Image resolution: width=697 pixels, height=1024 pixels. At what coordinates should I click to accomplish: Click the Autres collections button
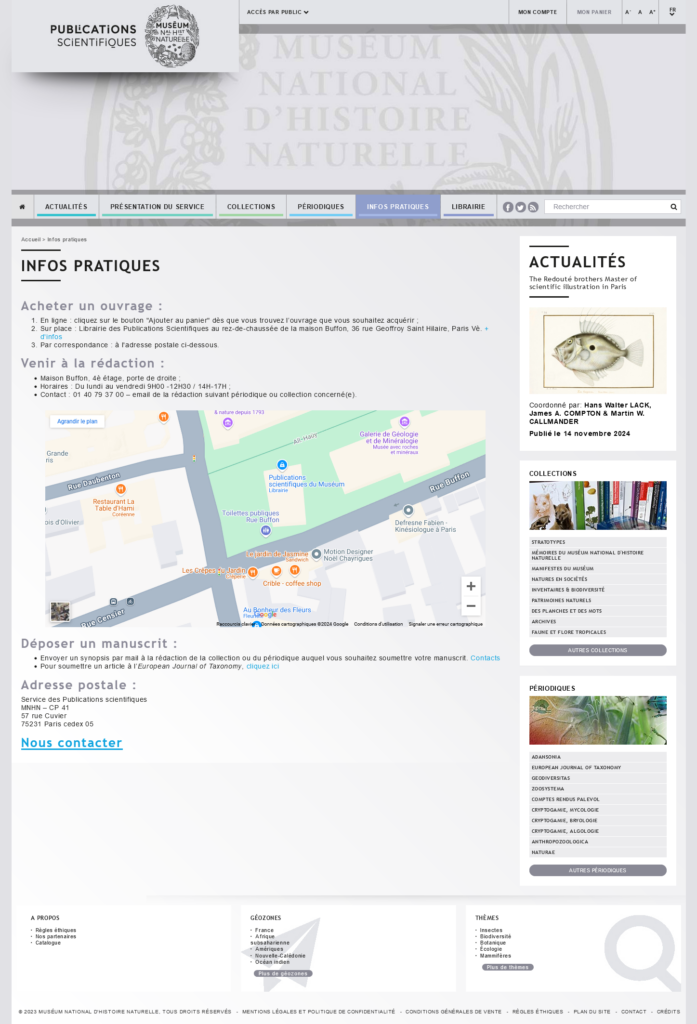tap(598, 650)
